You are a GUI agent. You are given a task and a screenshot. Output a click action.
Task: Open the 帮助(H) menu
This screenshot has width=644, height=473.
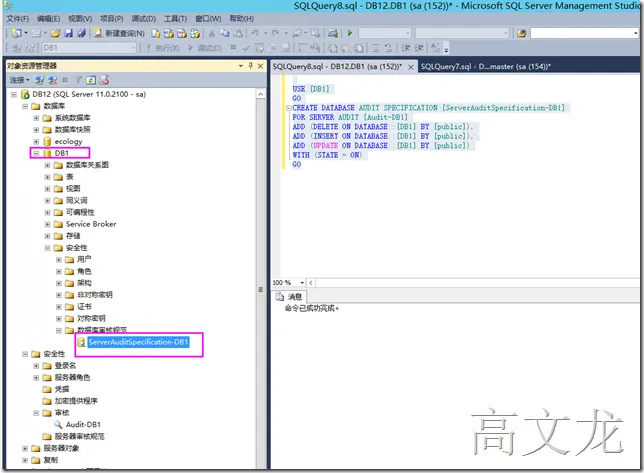[242, 19]
